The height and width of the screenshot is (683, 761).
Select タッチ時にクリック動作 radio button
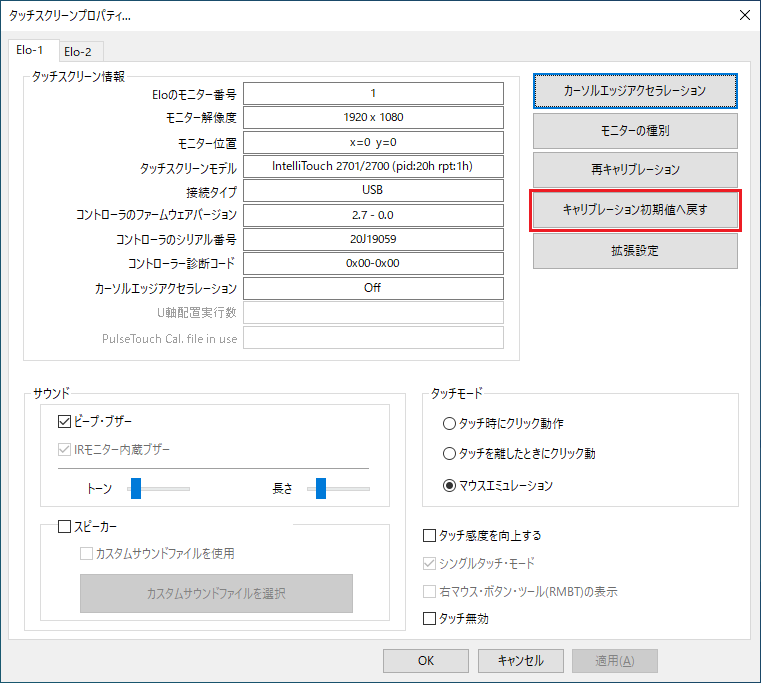(x=450, y=423)
